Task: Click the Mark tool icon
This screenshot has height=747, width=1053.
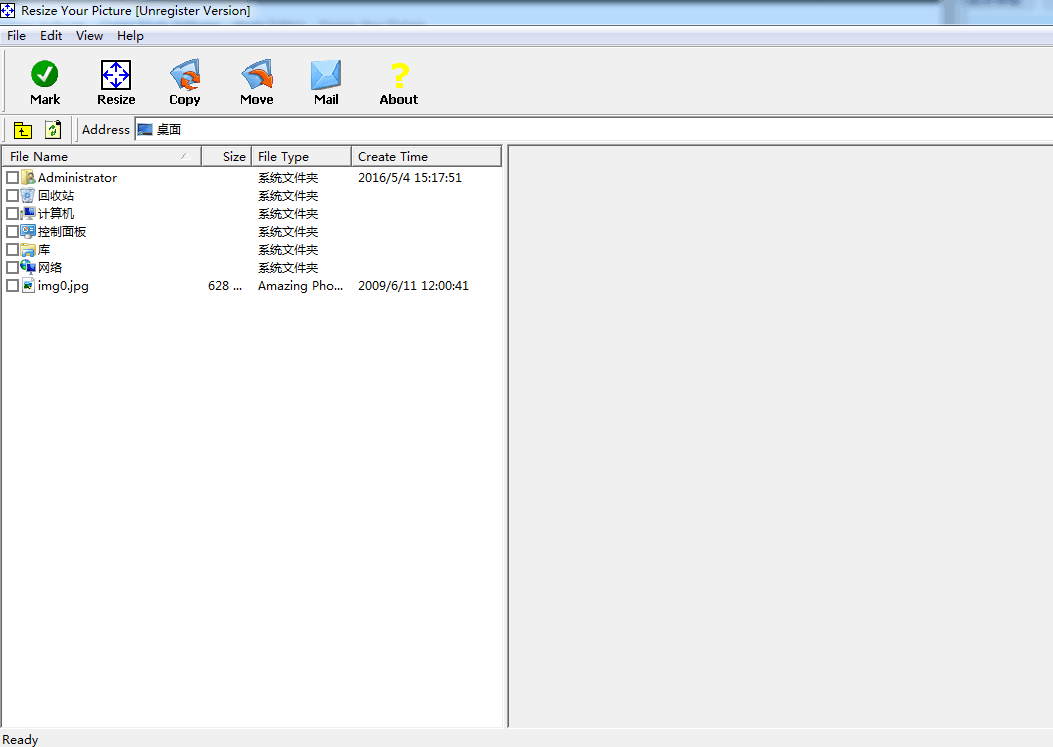Action: click(44, 72)
